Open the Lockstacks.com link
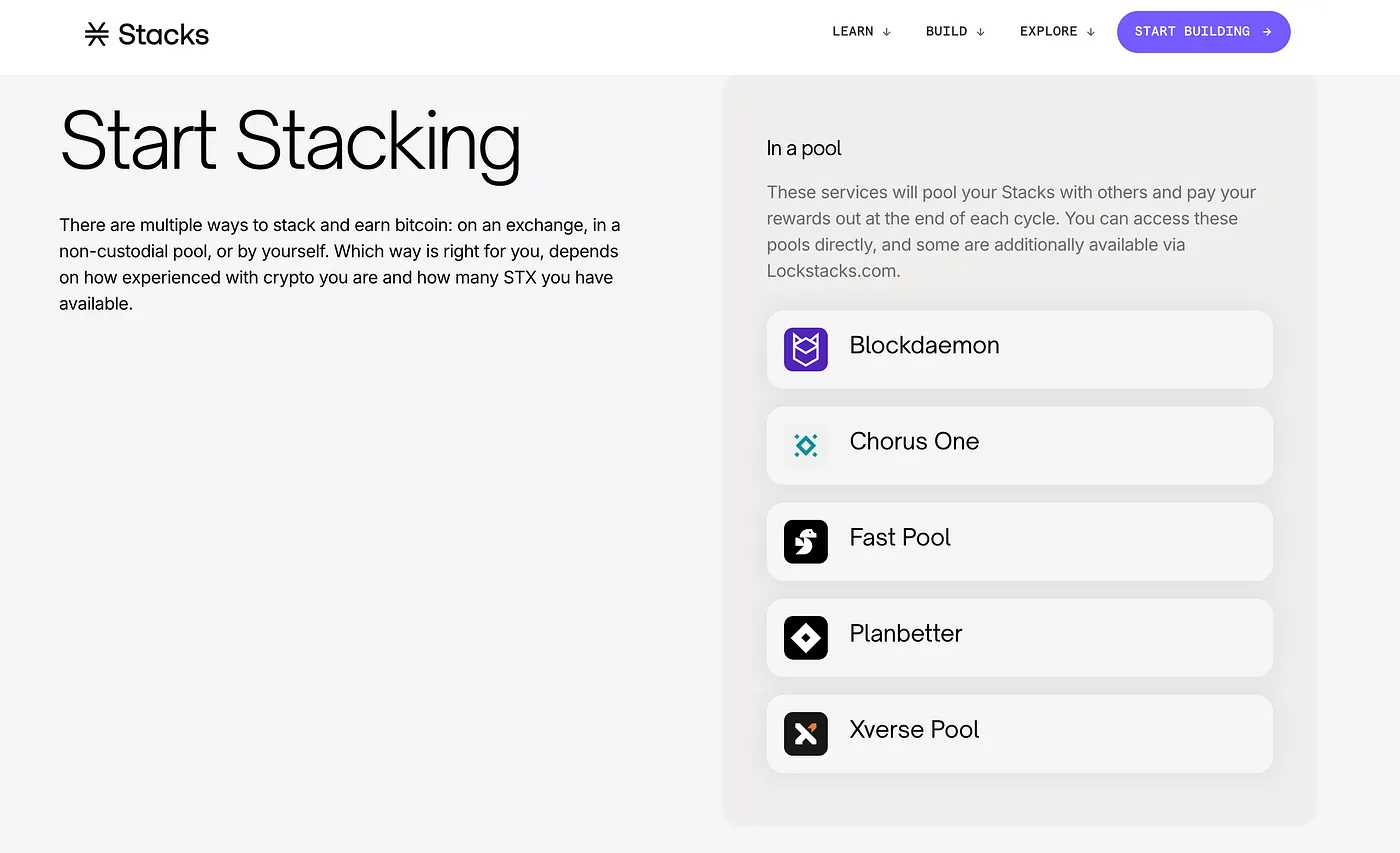The image size is (1400, 853). [x=831, y=270]
